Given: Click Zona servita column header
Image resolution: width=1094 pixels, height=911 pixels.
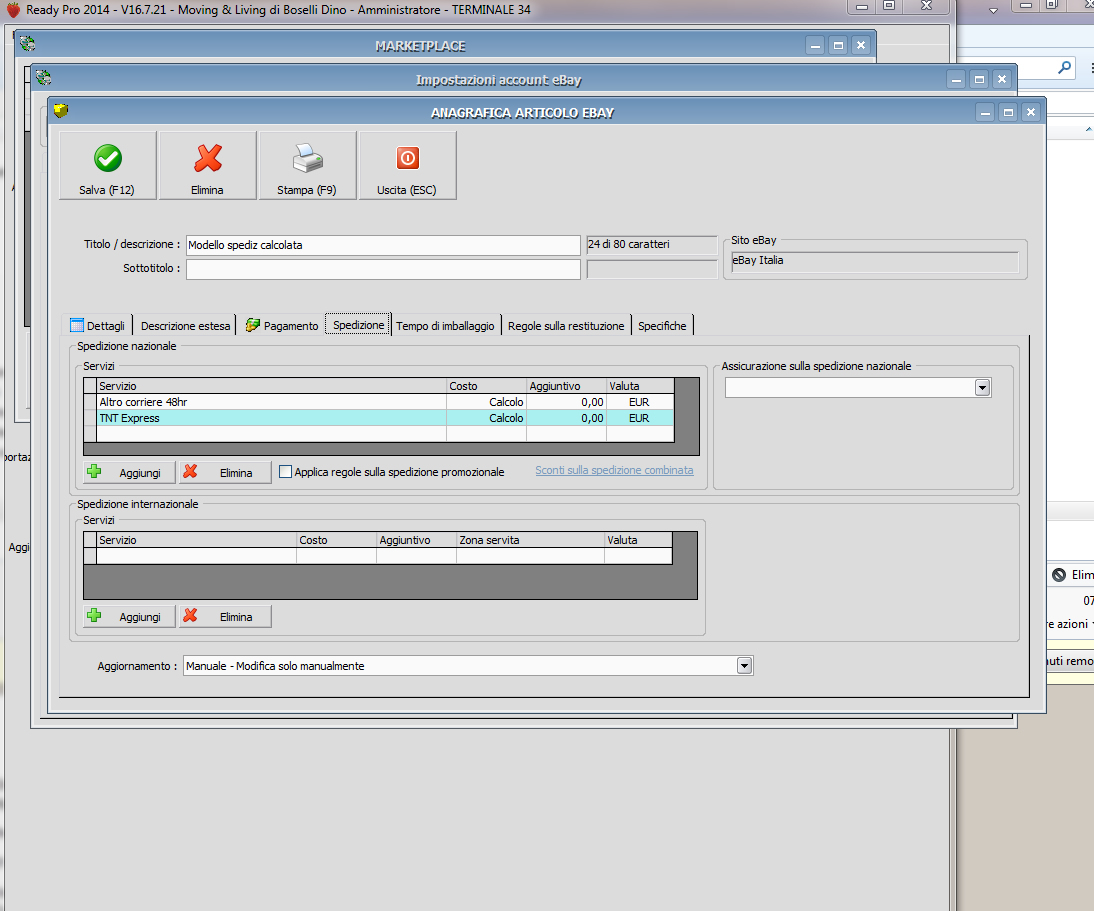Looking at the screenshot, I should coord(530,540).
